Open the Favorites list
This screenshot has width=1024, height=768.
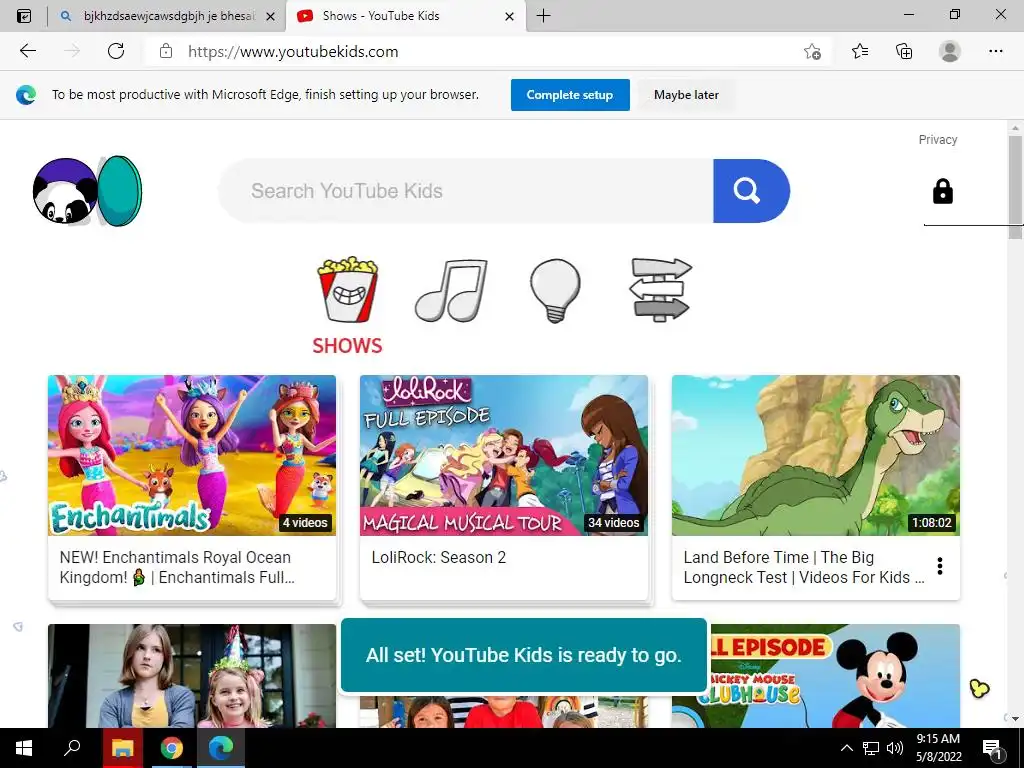(860, 51)
